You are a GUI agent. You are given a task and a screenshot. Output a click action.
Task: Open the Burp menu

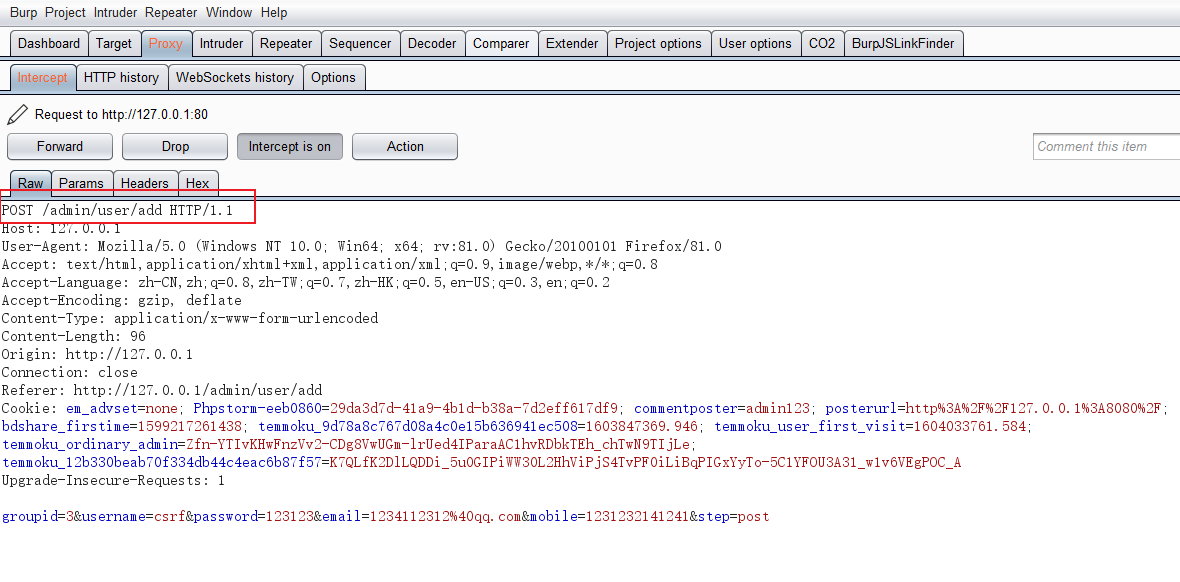pos(23,12)
